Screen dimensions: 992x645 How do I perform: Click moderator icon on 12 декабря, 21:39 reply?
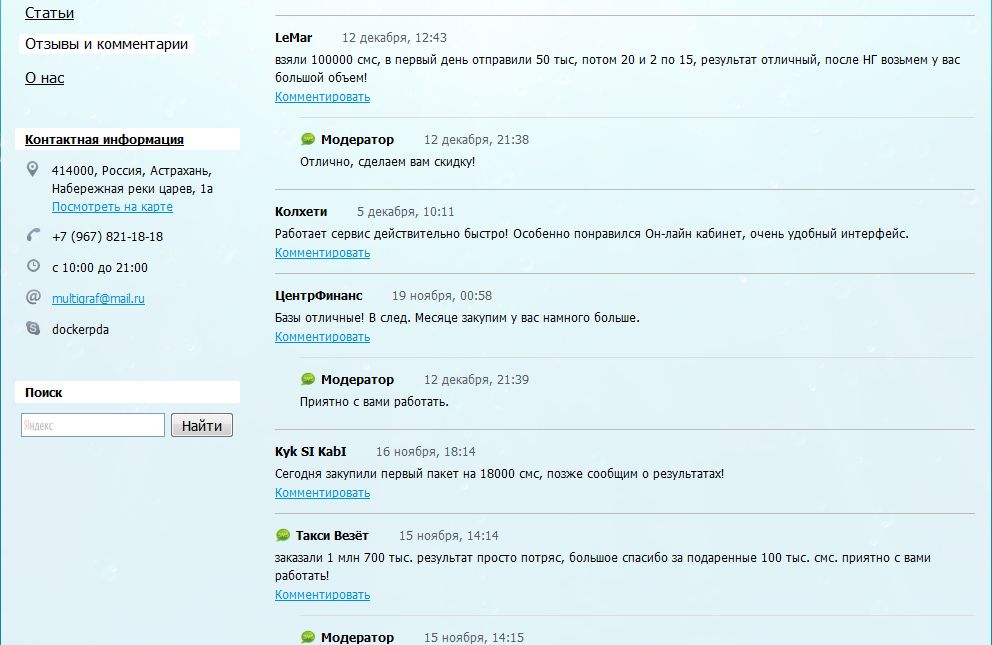coord(307,379)
